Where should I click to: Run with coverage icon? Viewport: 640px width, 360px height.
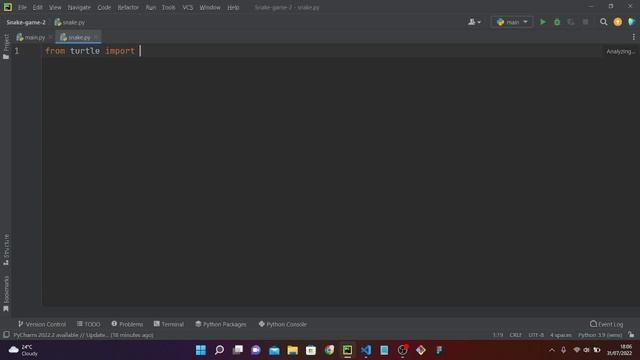[571, 22]
